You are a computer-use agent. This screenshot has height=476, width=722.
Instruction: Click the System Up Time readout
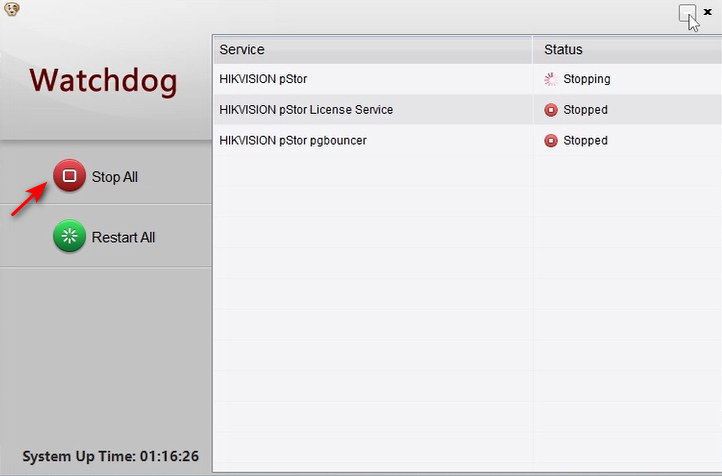tap(111, 457)
